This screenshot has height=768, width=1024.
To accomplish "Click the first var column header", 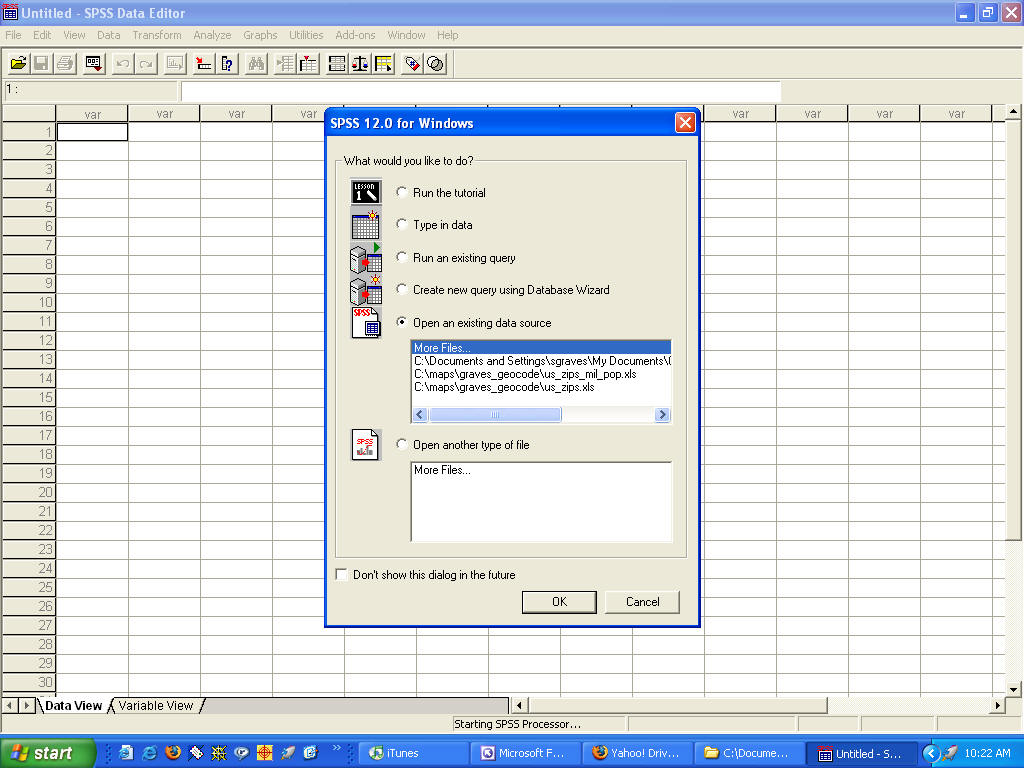I will tap(92, 114).
